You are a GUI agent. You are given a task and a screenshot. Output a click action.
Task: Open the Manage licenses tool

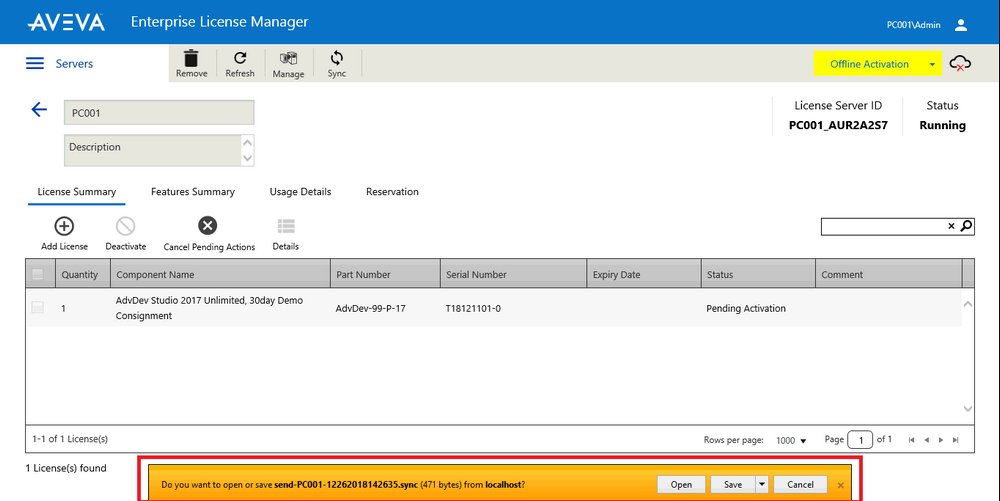[x=288, y=59]
